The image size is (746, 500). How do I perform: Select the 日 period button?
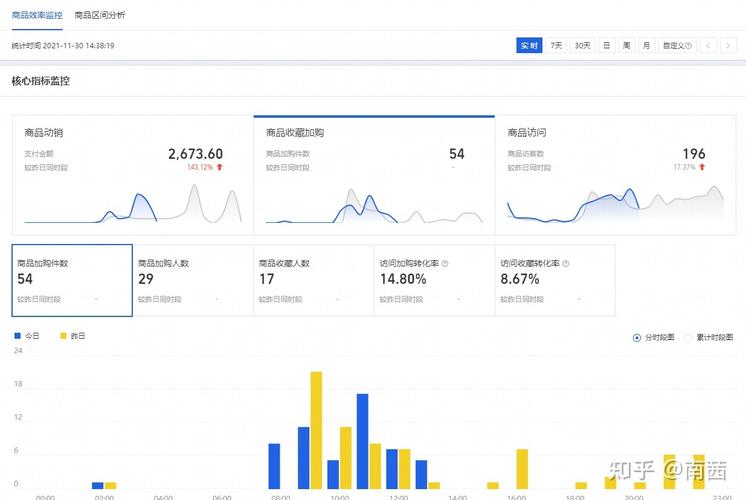pyautogui.click(x=607, y=46)
